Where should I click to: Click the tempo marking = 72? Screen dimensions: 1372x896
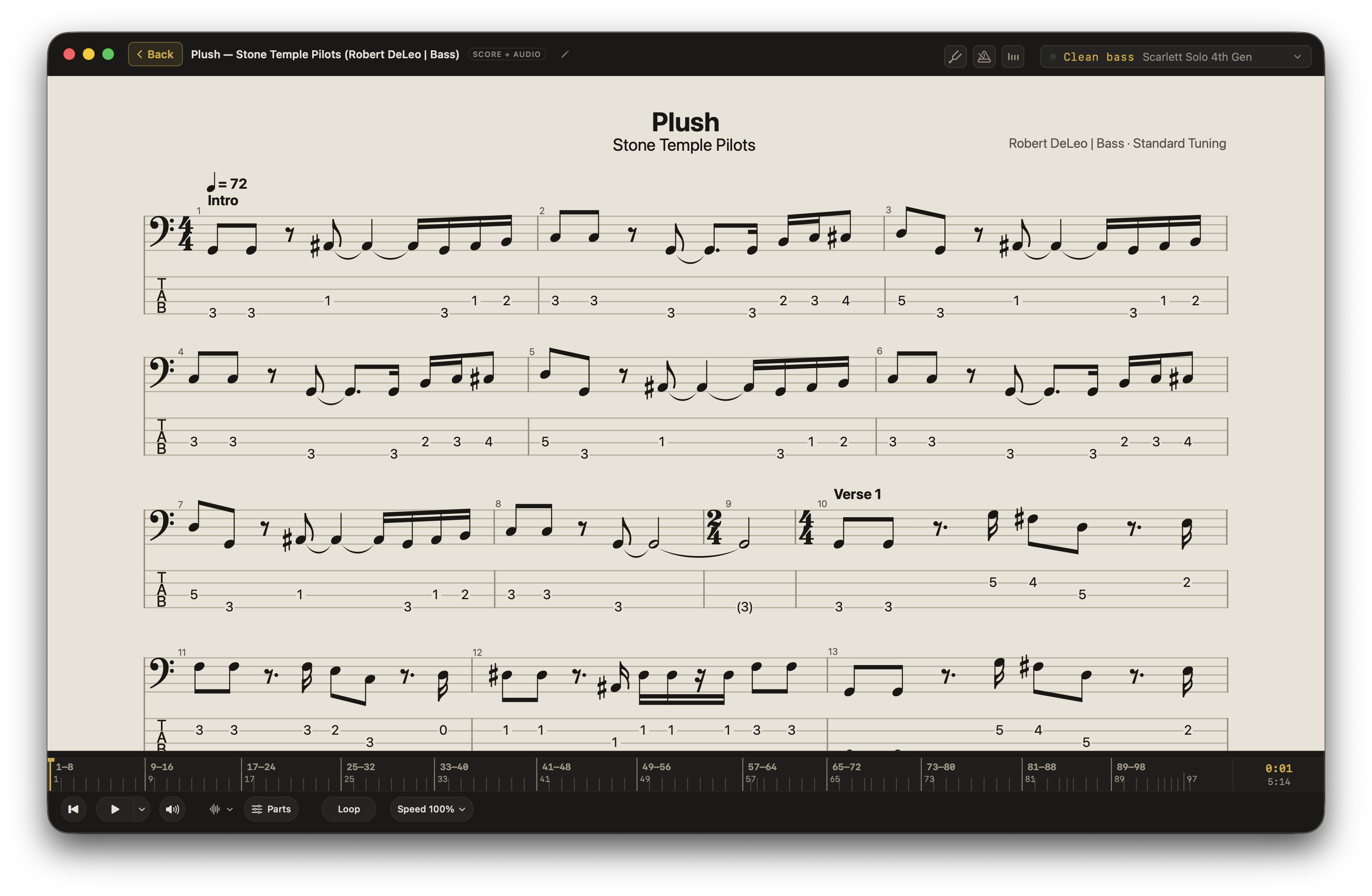click(x=227, y=183)
